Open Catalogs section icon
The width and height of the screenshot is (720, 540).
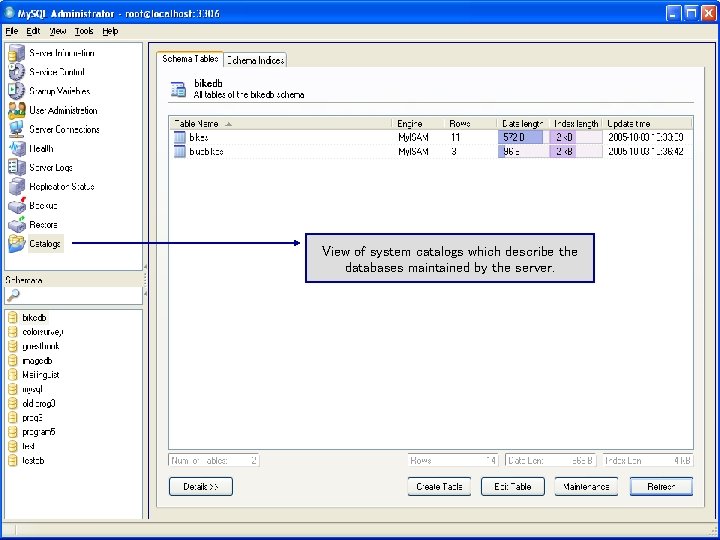(17, 243)
